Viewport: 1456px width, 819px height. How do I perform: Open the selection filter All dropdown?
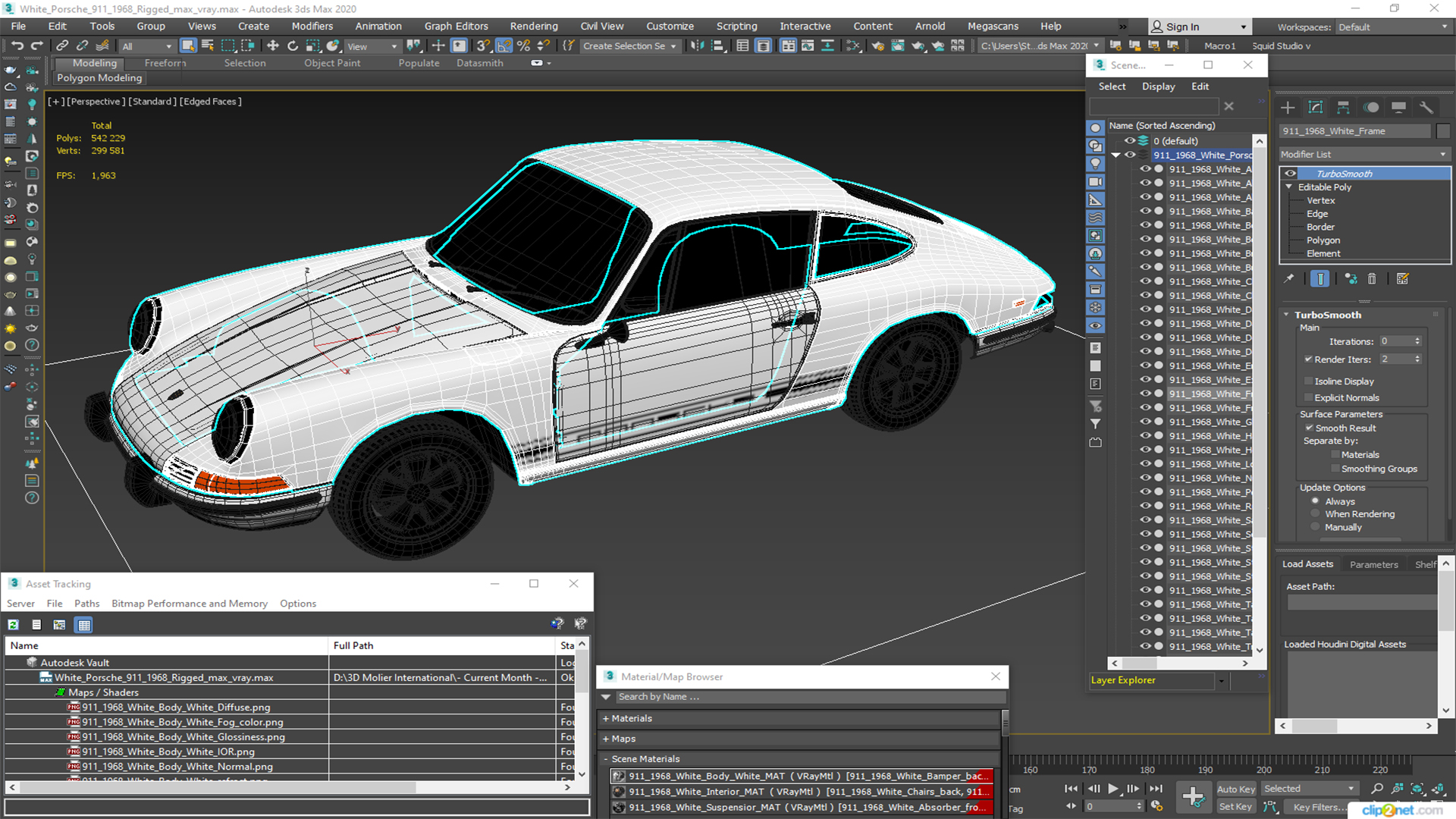148,46
